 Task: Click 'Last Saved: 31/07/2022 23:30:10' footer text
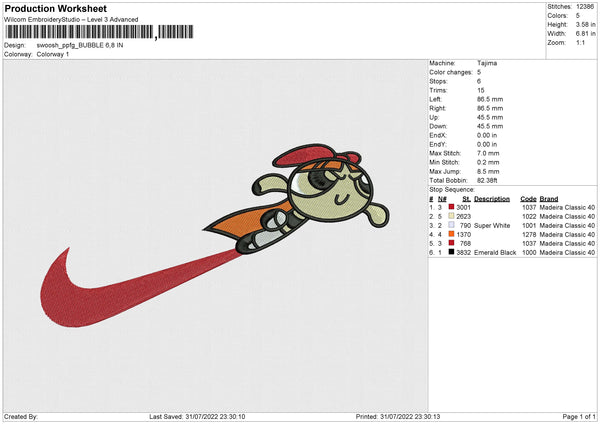(197, 417)
